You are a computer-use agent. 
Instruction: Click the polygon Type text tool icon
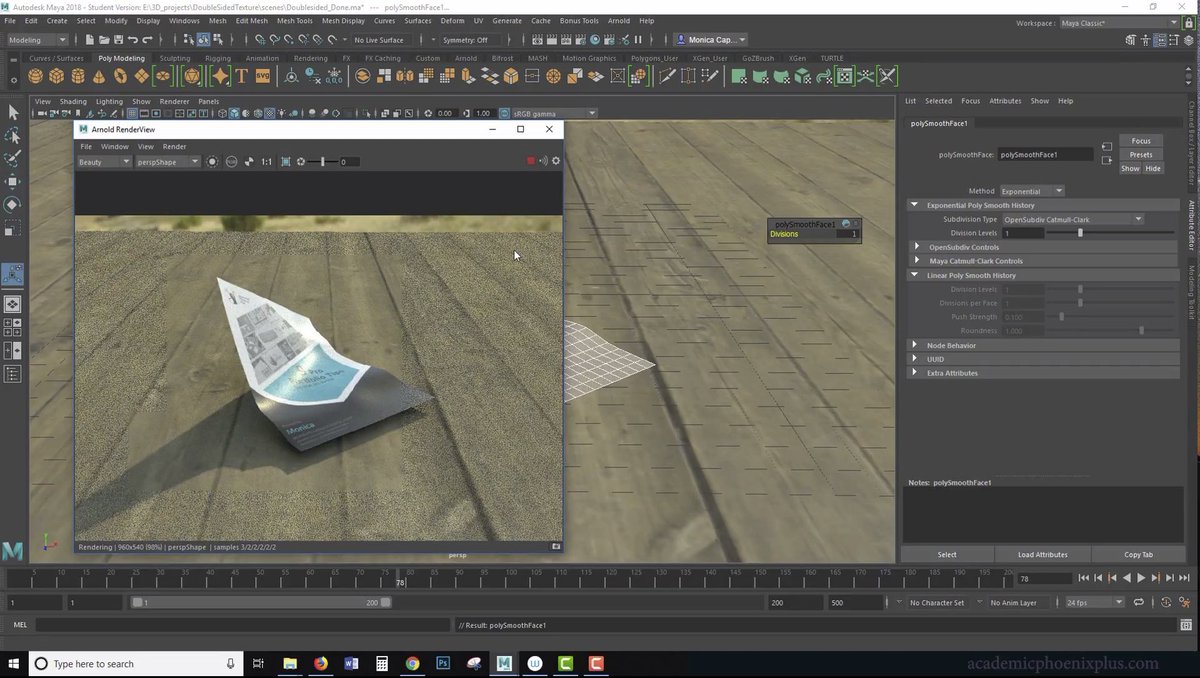click(241, 76)
